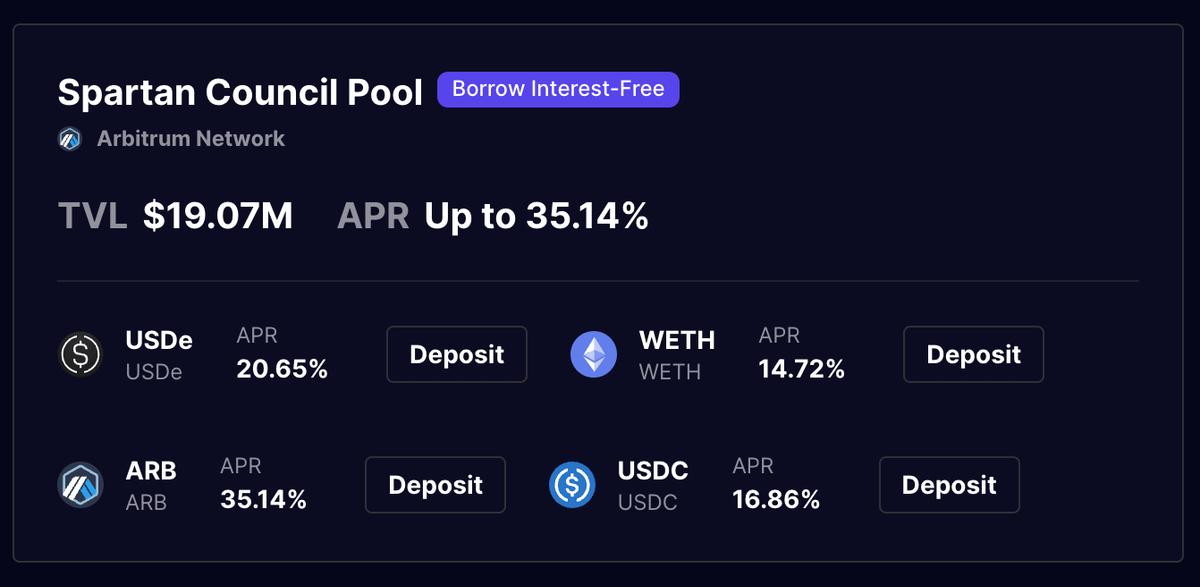The height and width of the screenshot is (587, 1200).
Task: Click the blue USDC coin icon
Action: 573,485
